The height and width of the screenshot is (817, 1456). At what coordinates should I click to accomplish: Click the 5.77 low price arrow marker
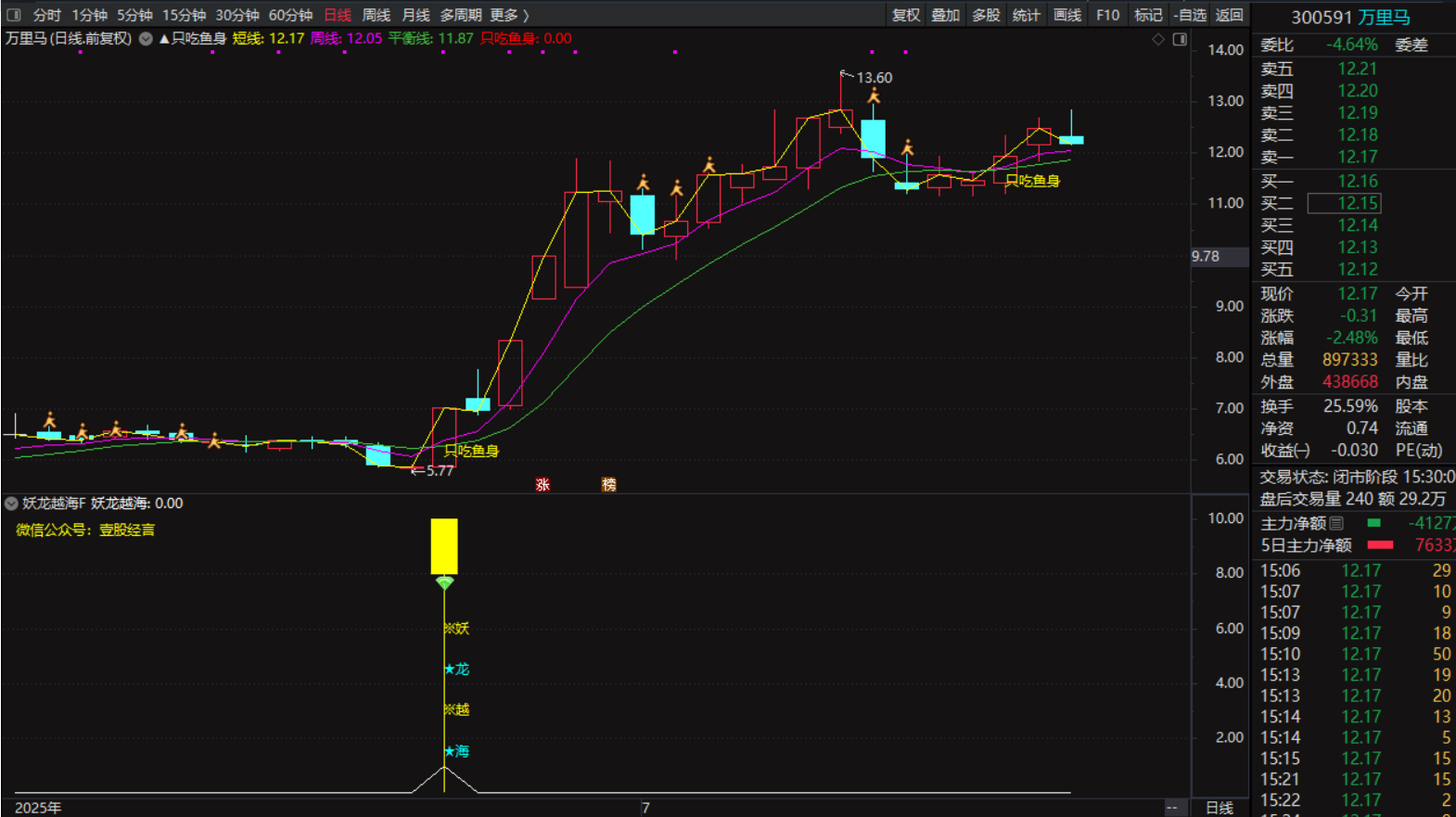pyautogui.click(x=419, y=470)
